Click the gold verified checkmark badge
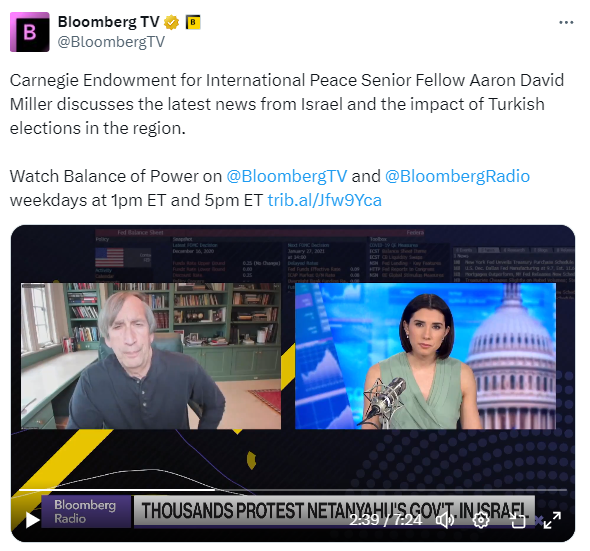 coord(172,22)
